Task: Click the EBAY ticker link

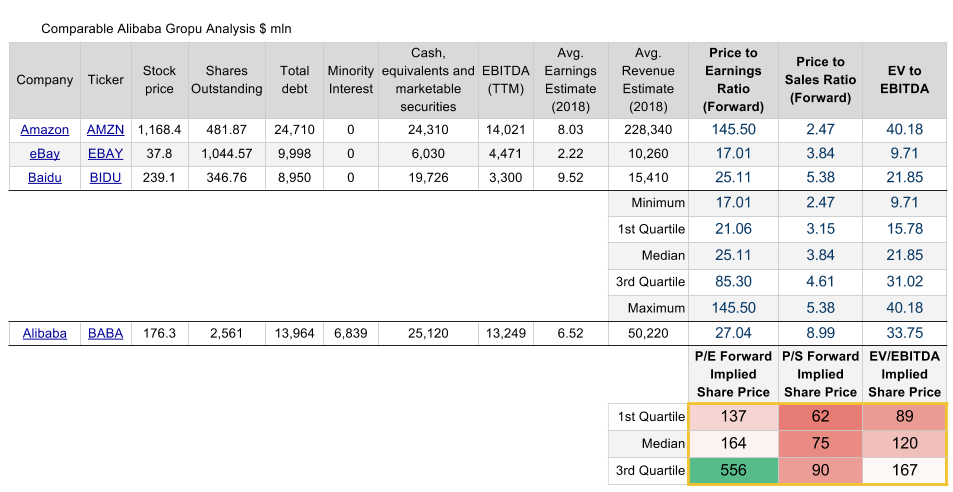Action: coord(105,153)
